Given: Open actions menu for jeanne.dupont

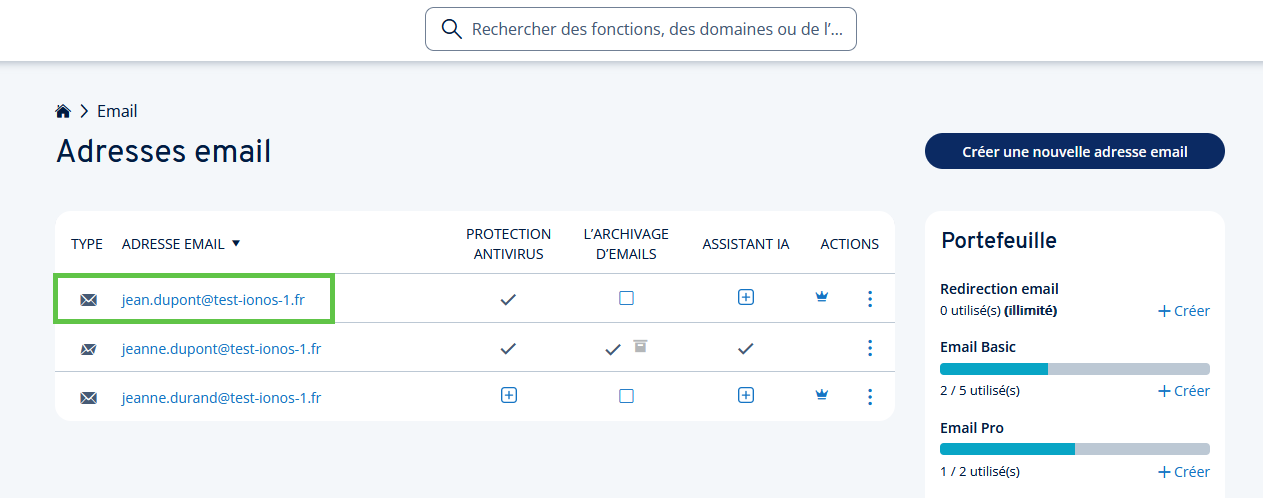Looking at the screenshot, I should (x=869, y=348).
